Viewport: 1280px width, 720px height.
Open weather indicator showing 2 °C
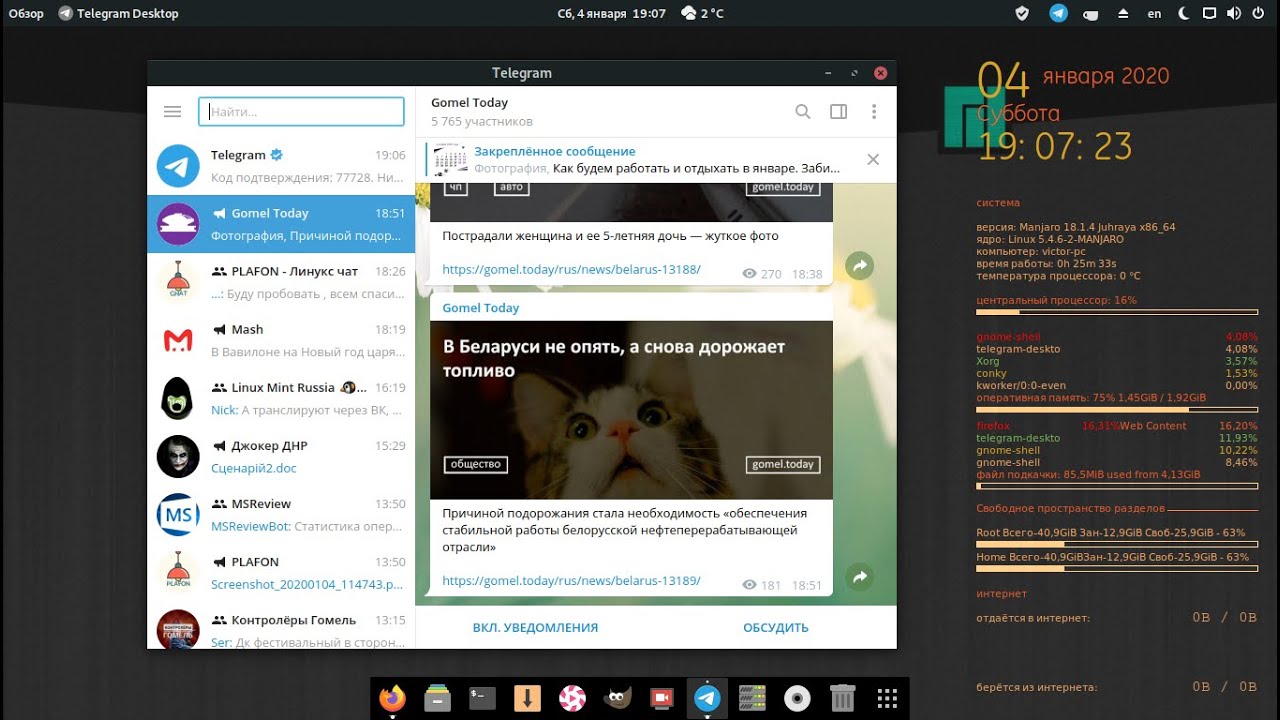pyautogui.click(x=702, y=14)
